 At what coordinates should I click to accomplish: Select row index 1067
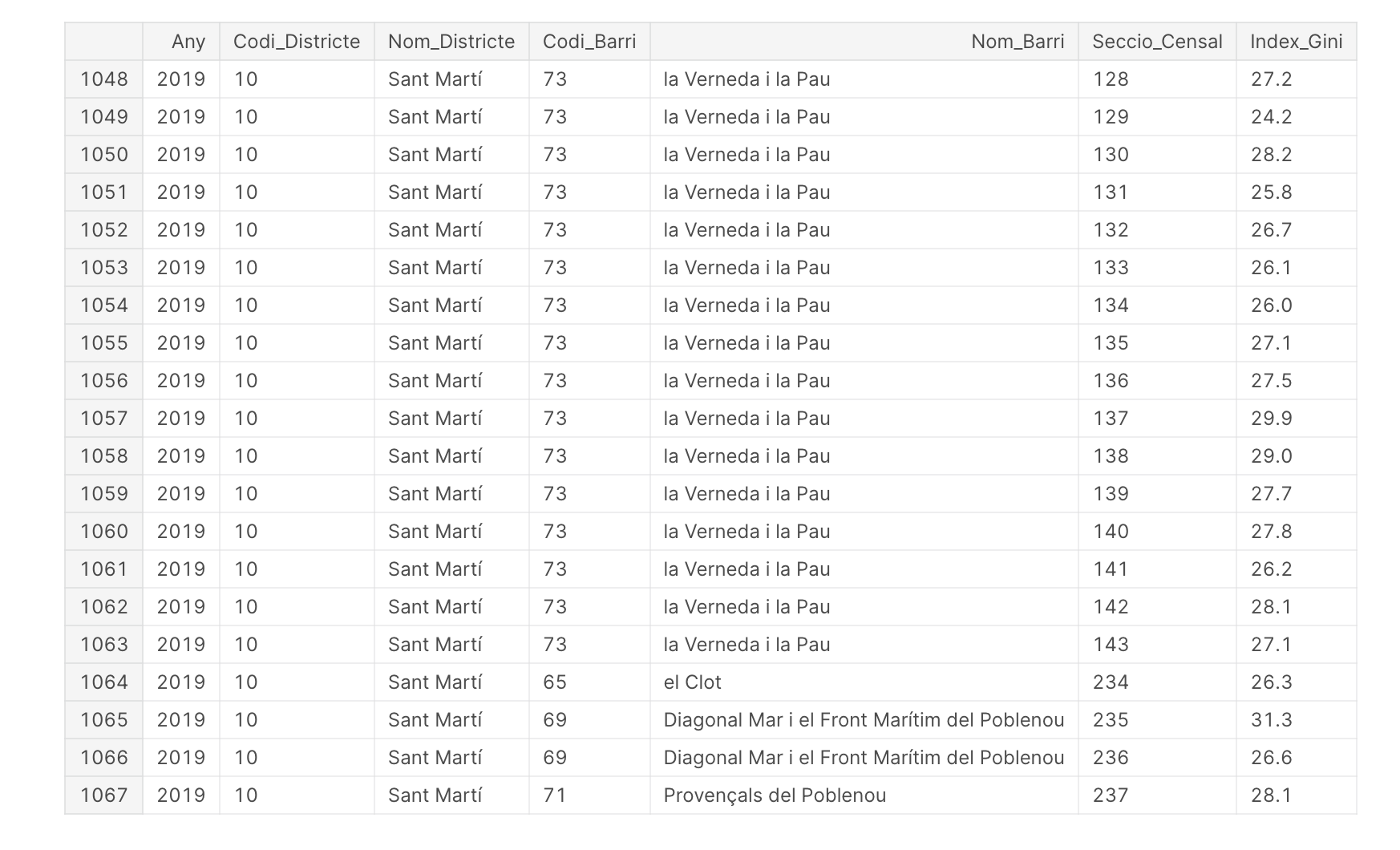pyautogui.click(x=104, y=795)
